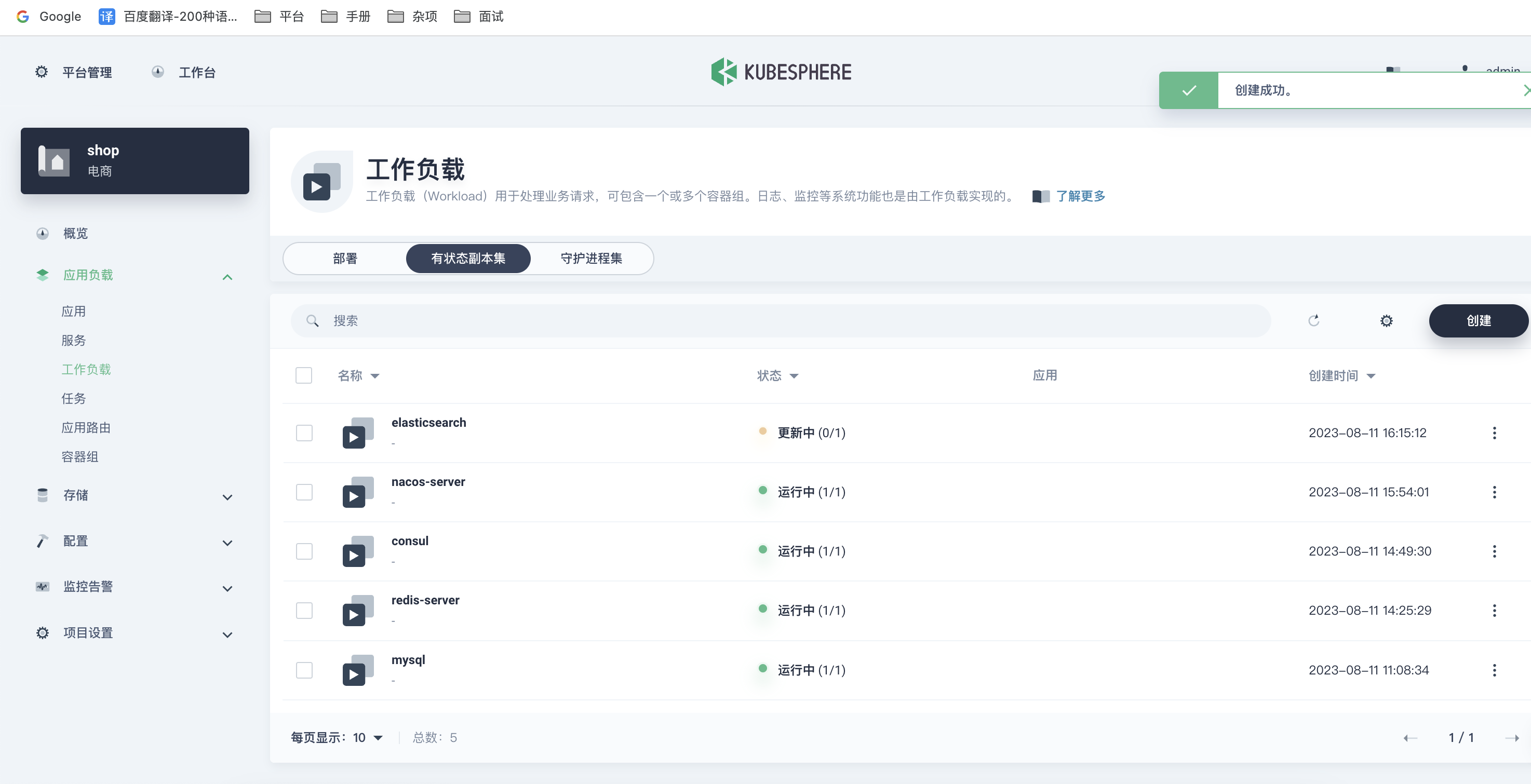Click the 项目设置 gear icon

[x=42, y=632]
